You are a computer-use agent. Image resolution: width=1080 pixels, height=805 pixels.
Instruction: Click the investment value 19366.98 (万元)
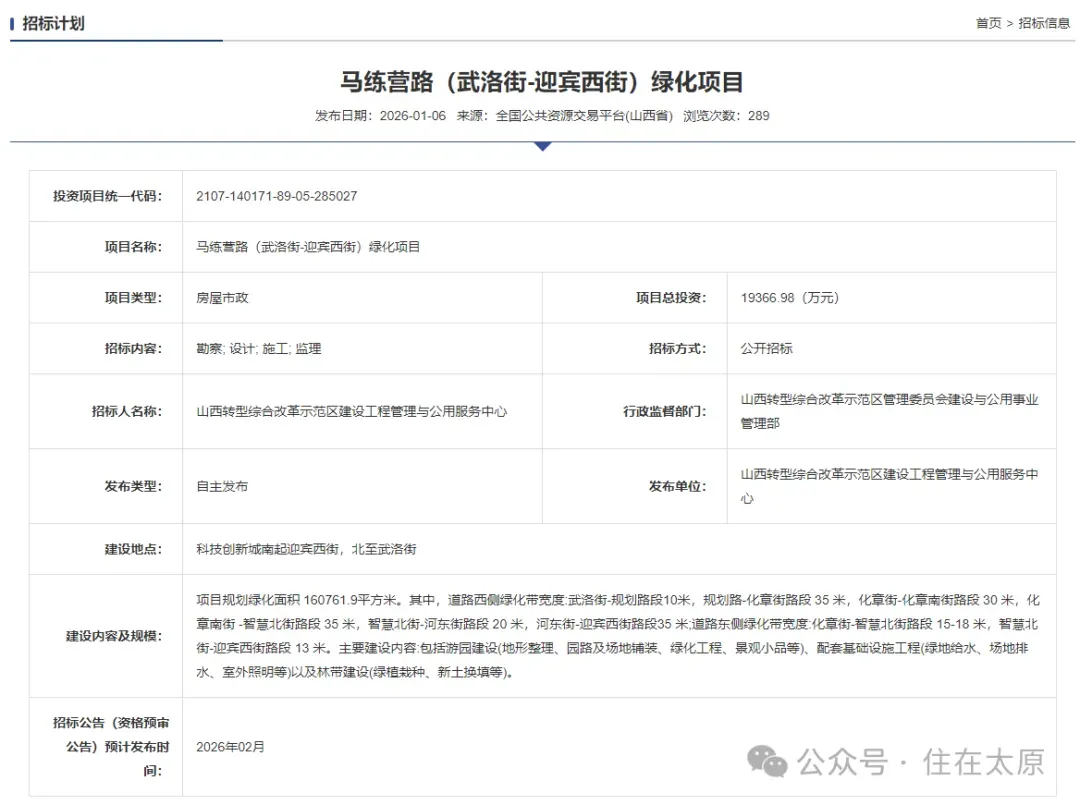(789, 298)
